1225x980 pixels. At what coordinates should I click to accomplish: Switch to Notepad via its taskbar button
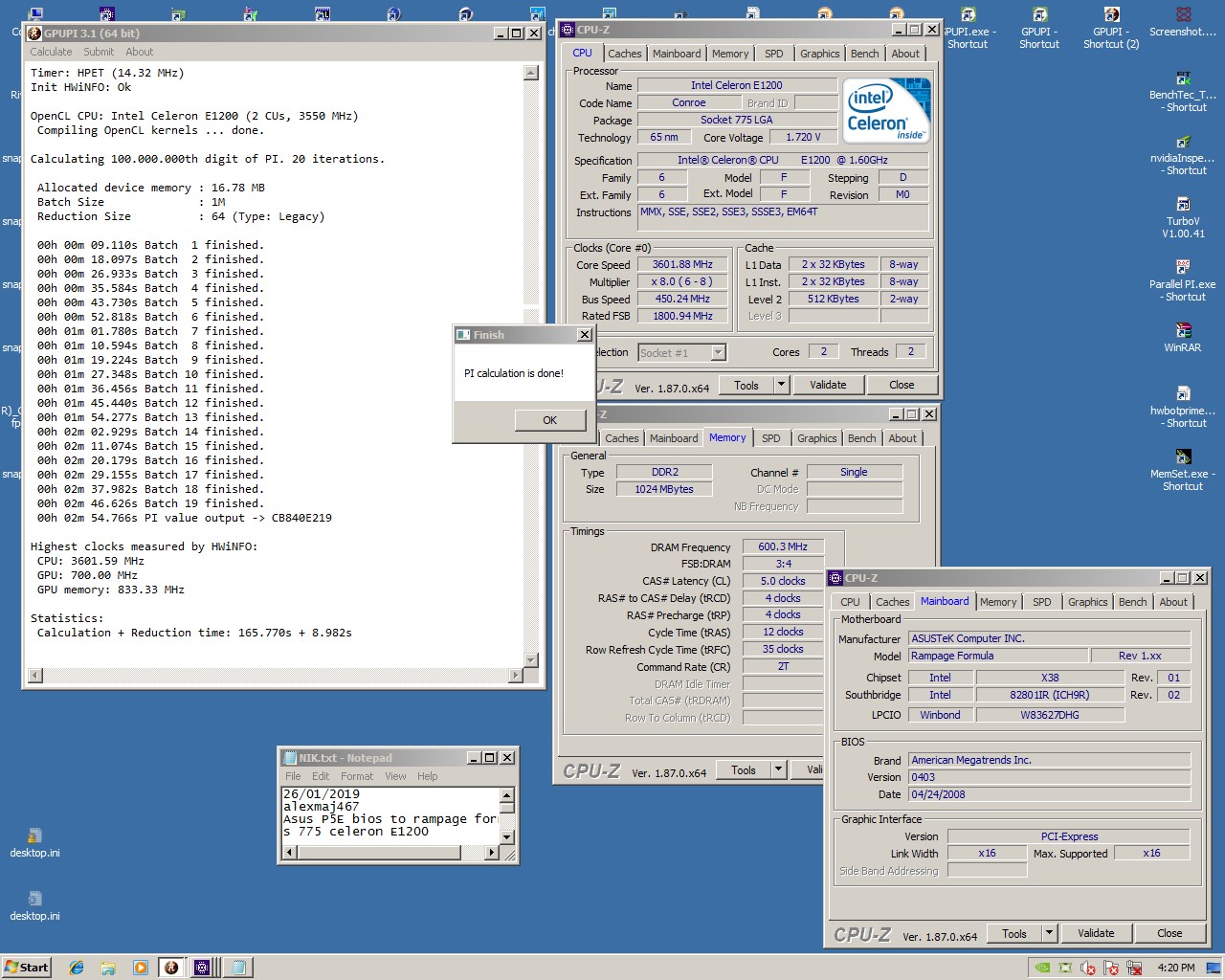(x=238, y=968)
